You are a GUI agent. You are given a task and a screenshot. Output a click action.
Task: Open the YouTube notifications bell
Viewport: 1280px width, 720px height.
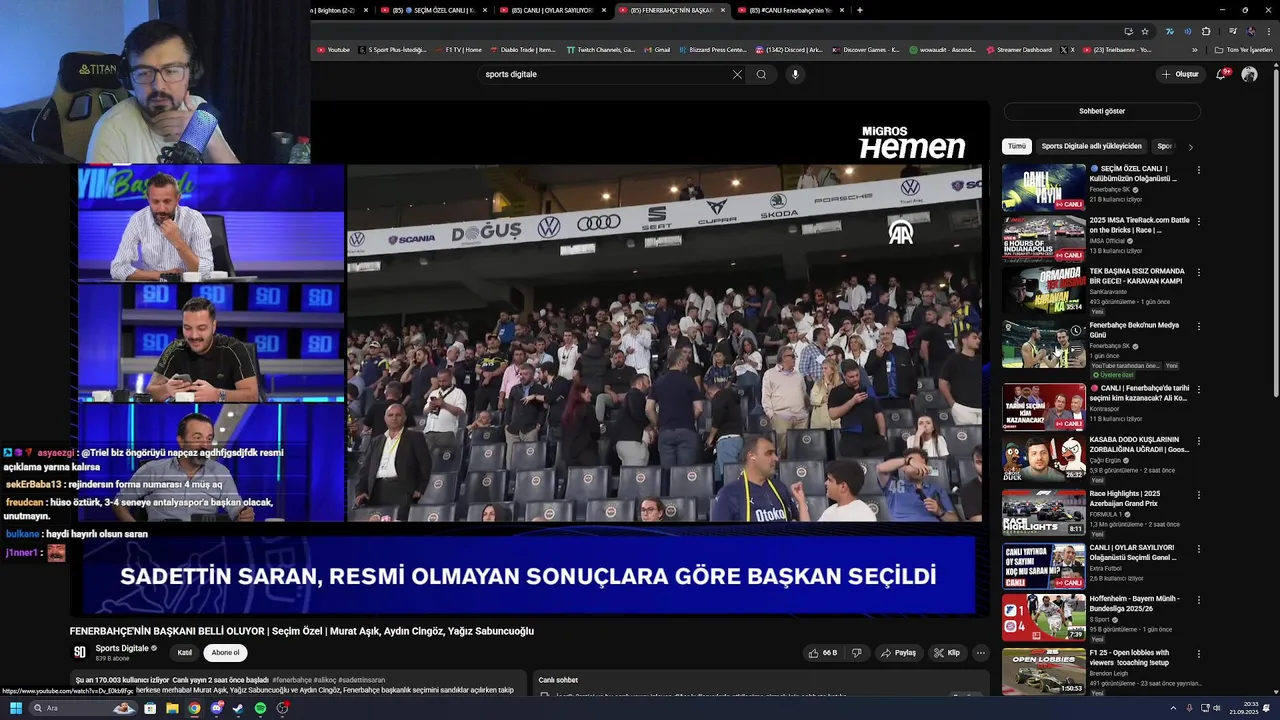[x=1221, y=74]
